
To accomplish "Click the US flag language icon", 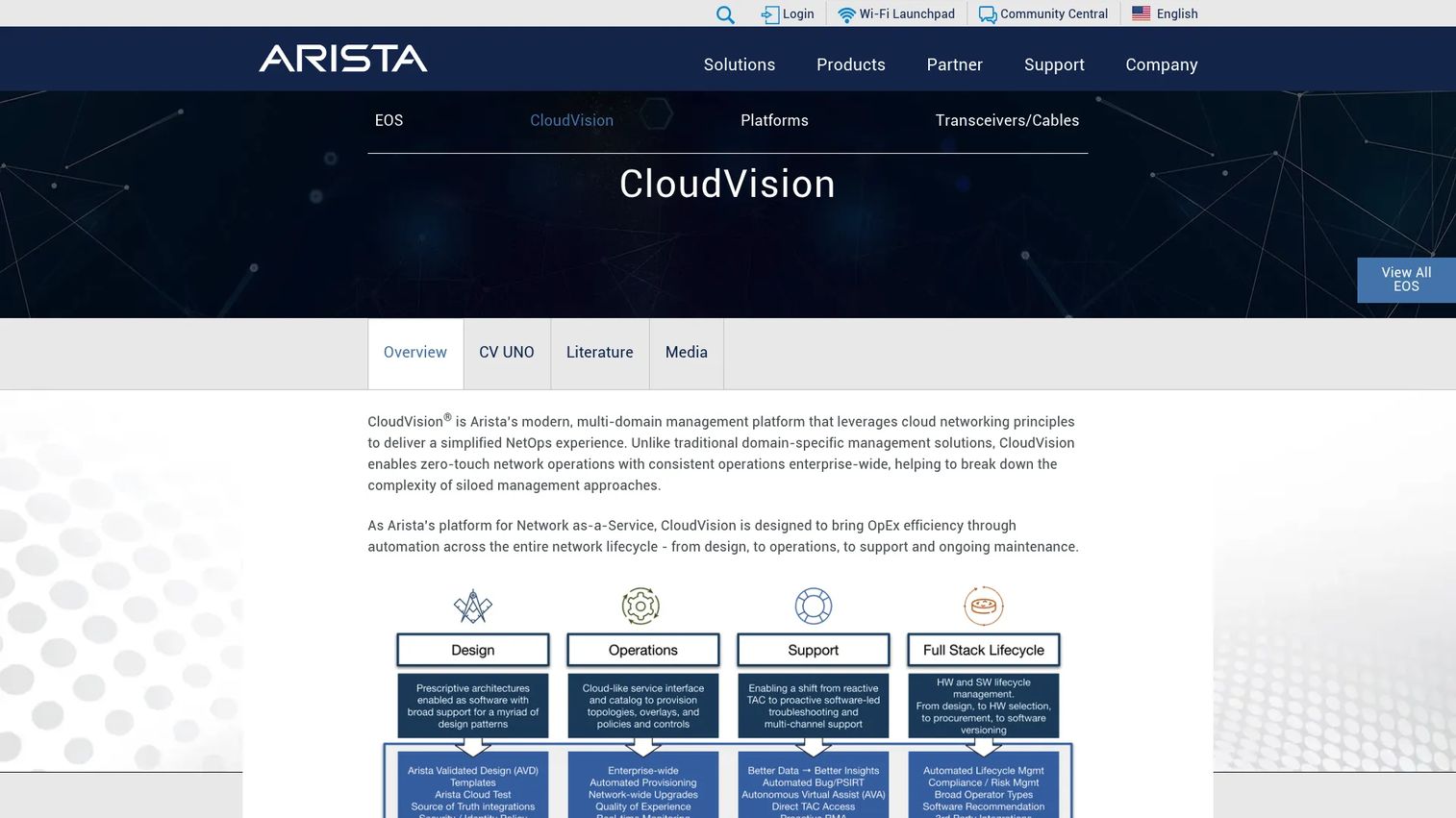I will pyautogui.click(x=1142, y=13).
